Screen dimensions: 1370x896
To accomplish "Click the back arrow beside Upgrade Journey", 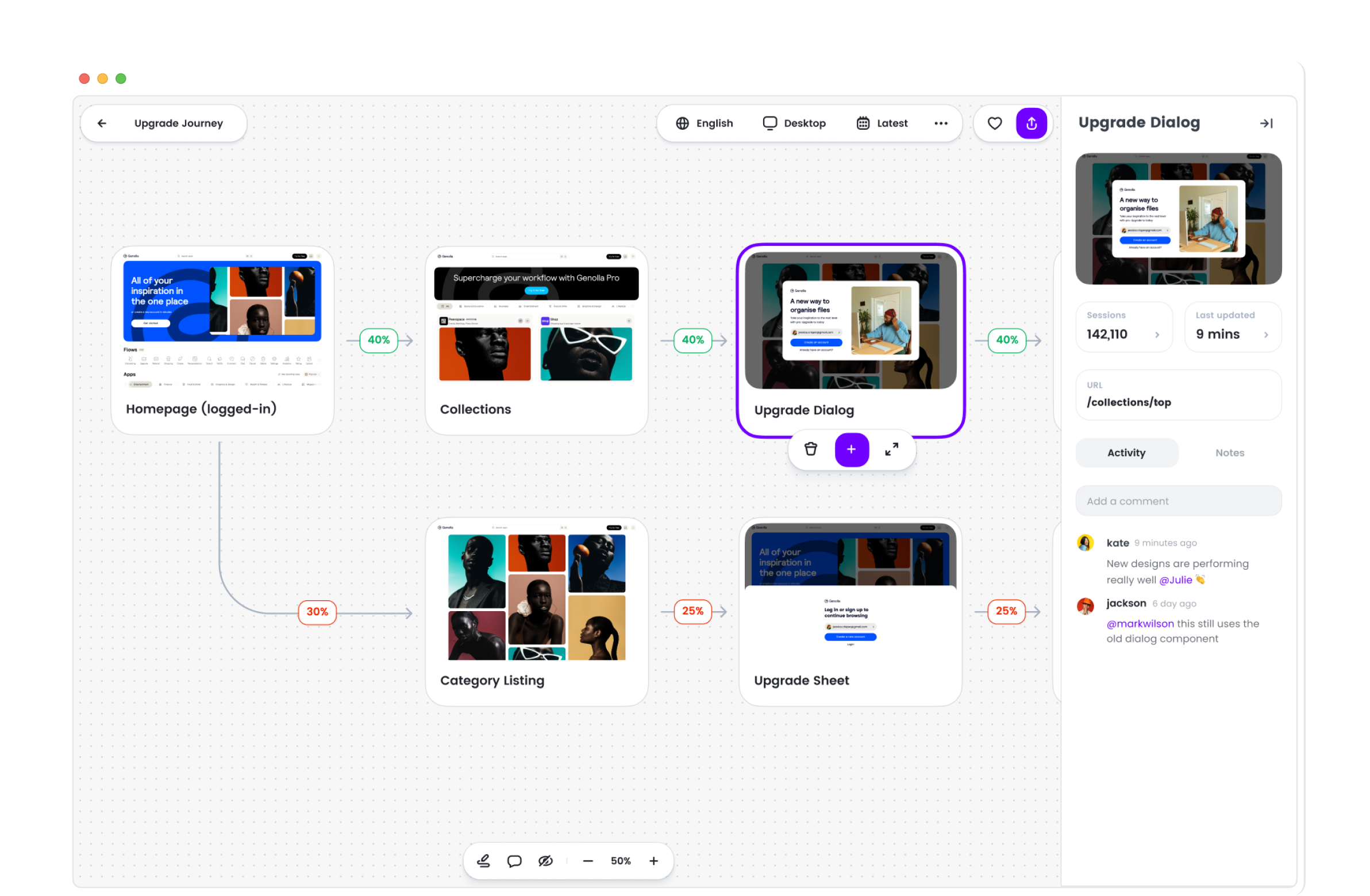I will (102, 123).
